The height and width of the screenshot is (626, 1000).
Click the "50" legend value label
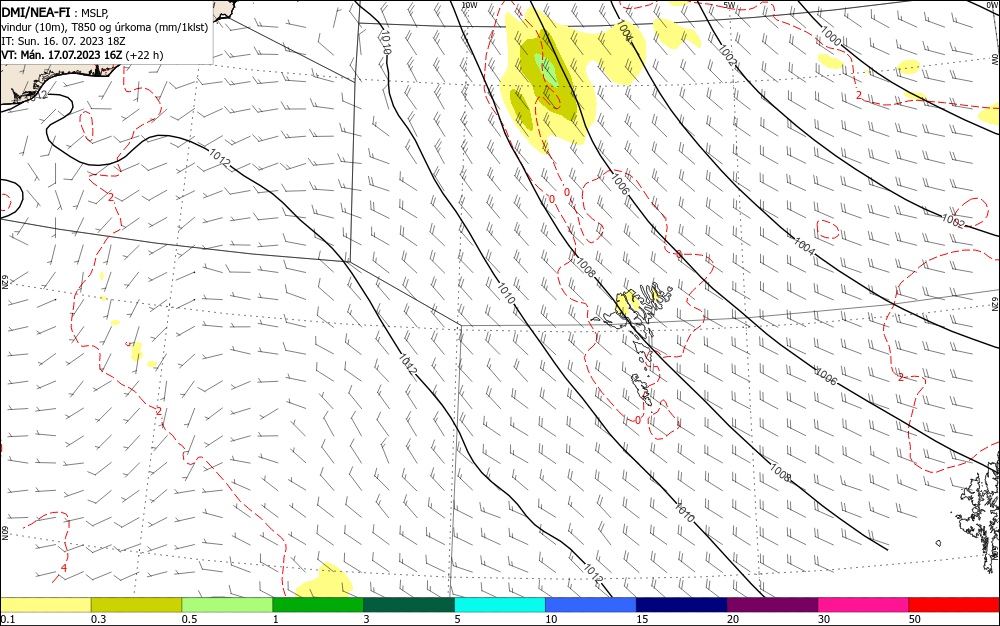(x=915, y=619)
